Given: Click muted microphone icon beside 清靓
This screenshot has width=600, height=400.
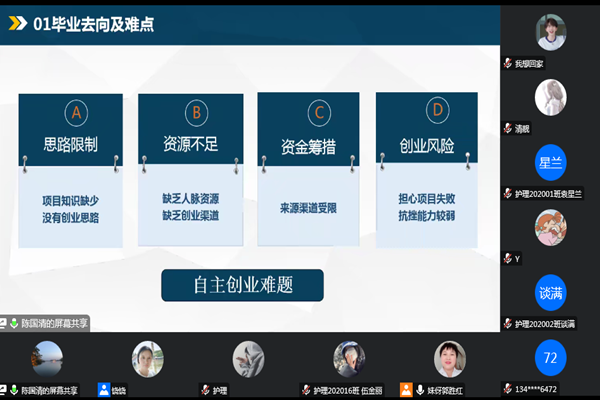Looking at the screenshot, I should (508, 128).
